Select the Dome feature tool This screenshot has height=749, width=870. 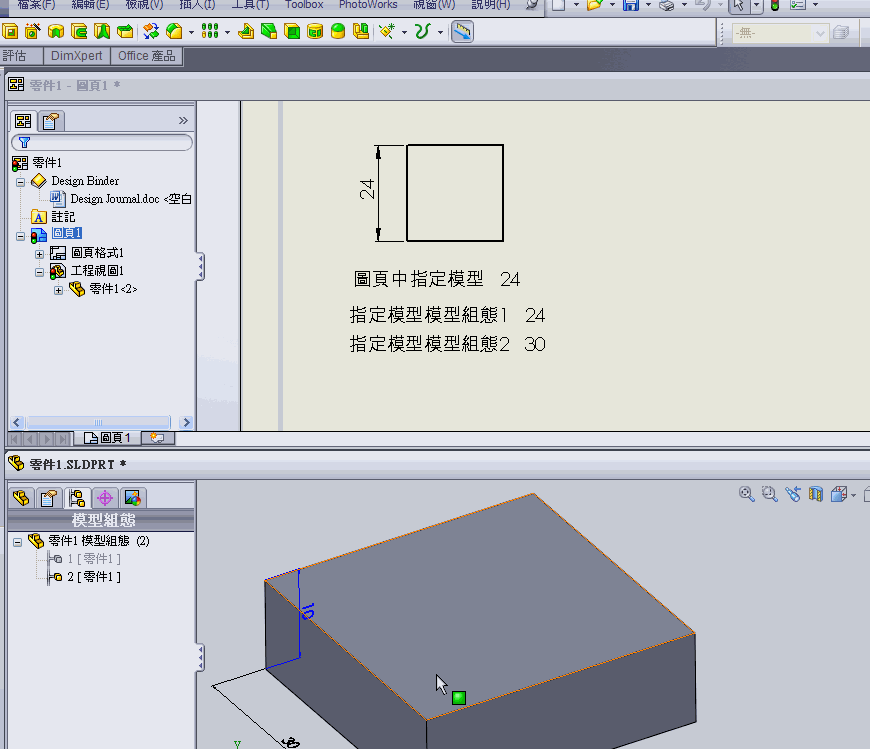[338, 32]
